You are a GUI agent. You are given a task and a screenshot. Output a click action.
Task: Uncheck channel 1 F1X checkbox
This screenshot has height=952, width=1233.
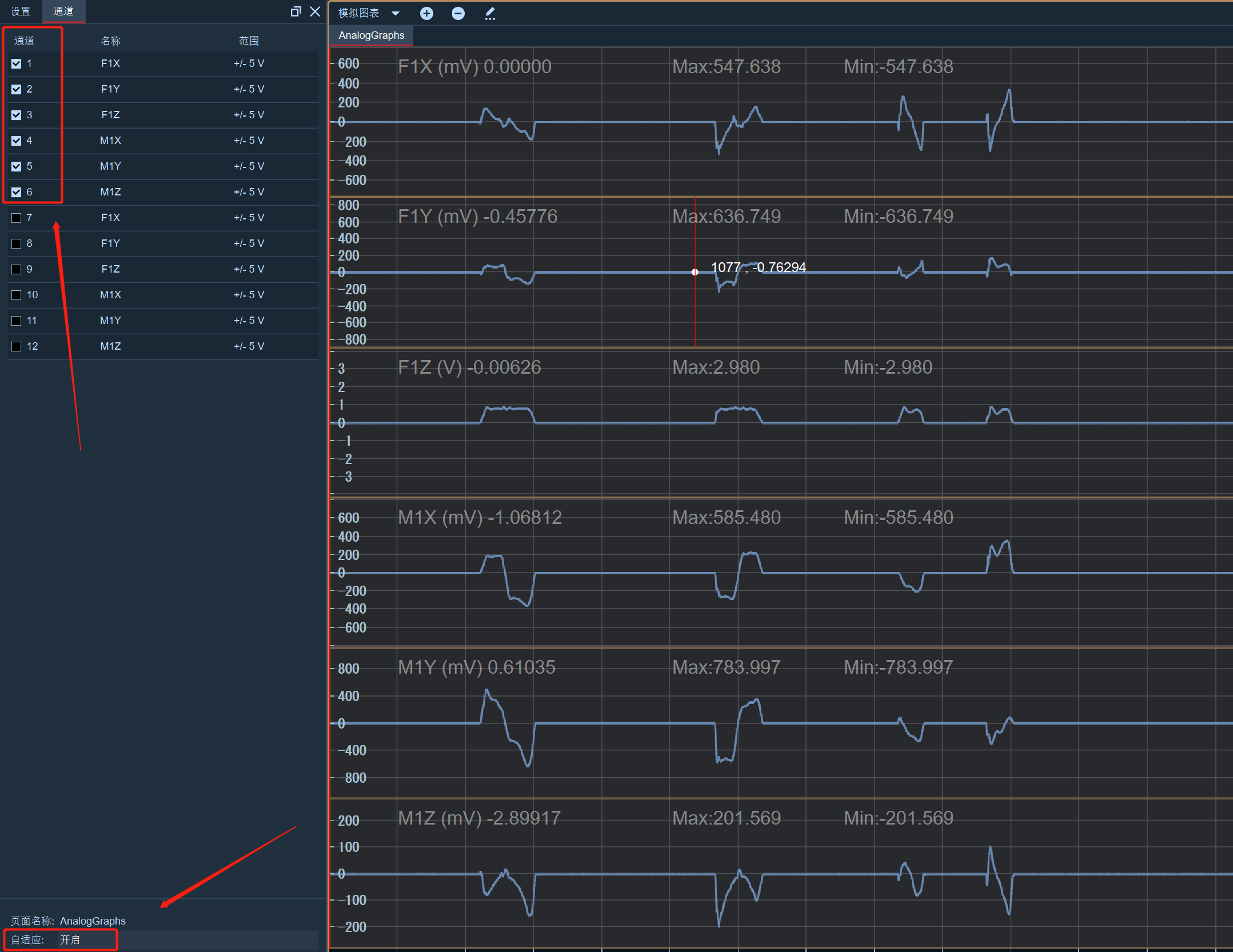point(17,63)
